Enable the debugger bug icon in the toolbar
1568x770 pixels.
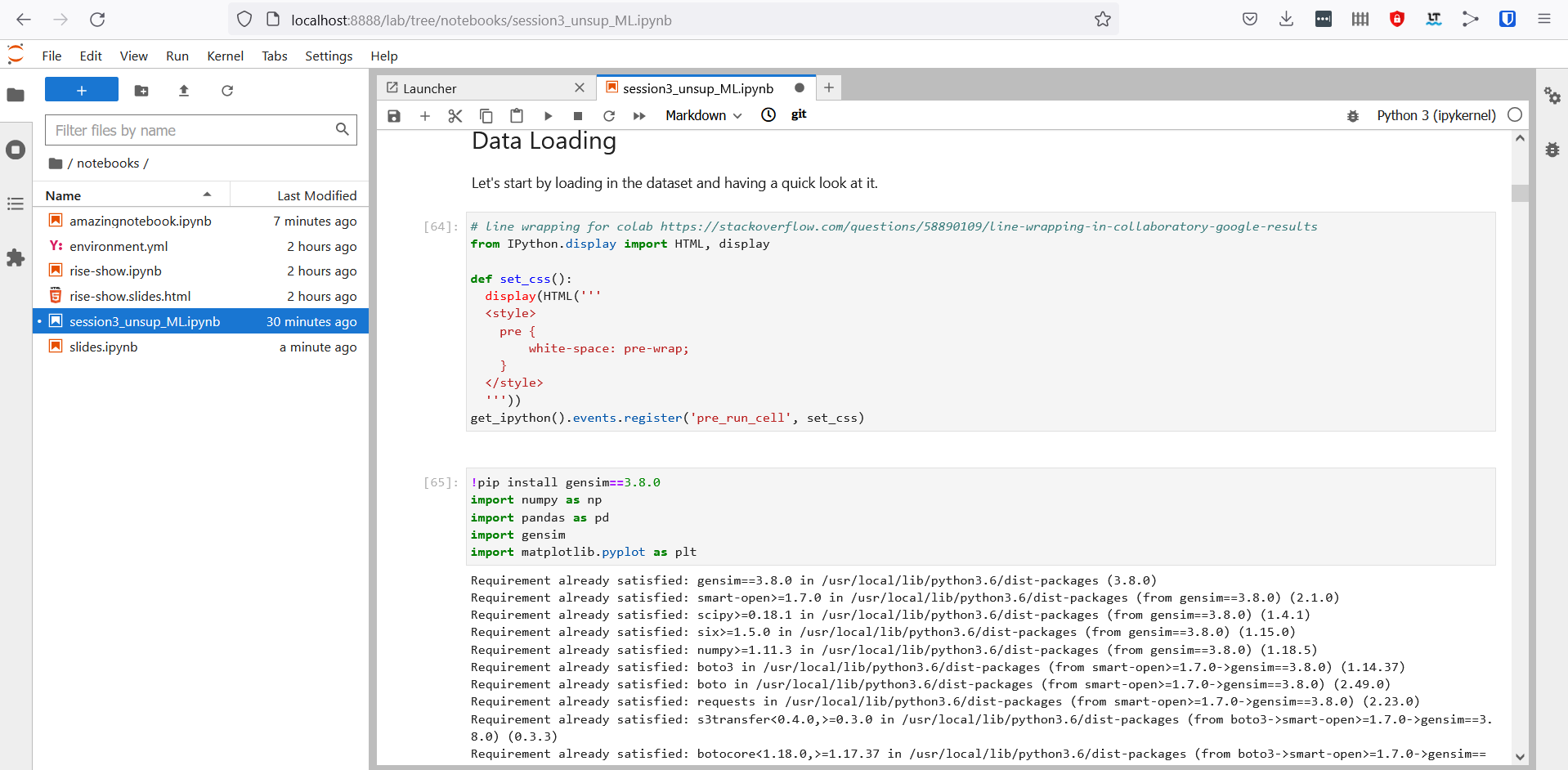[1353, 116]
